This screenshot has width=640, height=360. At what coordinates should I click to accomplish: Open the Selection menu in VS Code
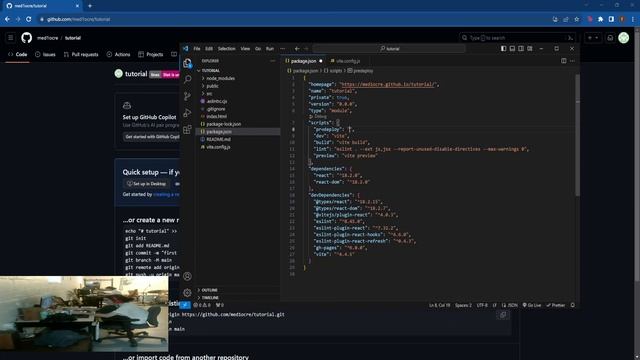[x=227, y=49]
